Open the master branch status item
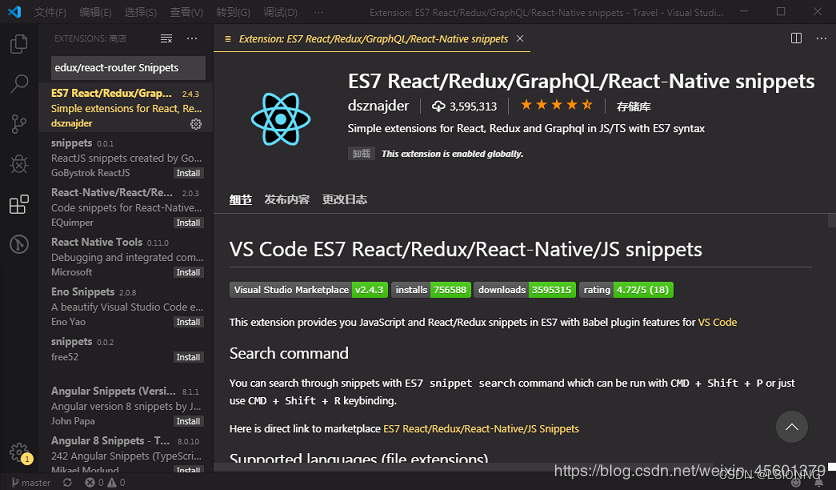The image size is (836, 490). click(x=31, y=483)
